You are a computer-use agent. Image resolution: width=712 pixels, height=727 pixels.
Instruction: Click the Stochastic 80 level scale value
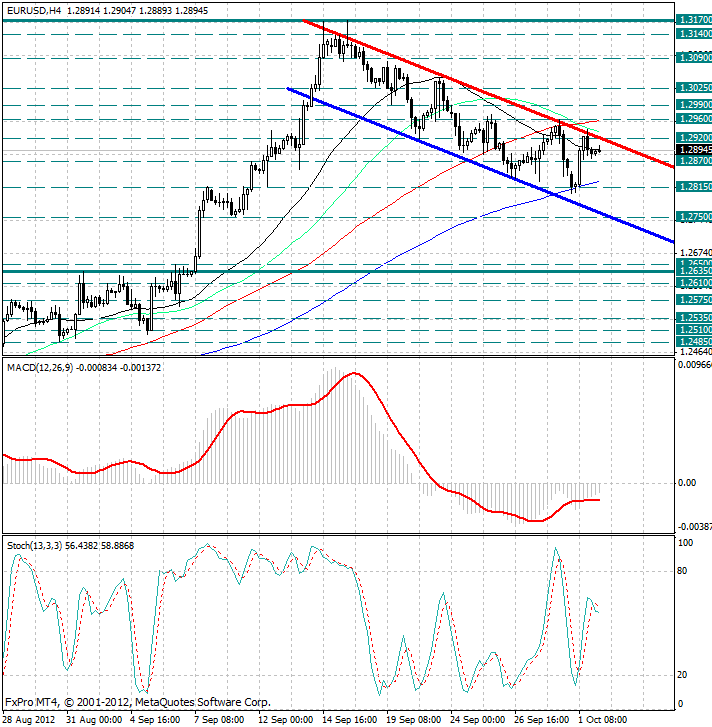[682, 571]
